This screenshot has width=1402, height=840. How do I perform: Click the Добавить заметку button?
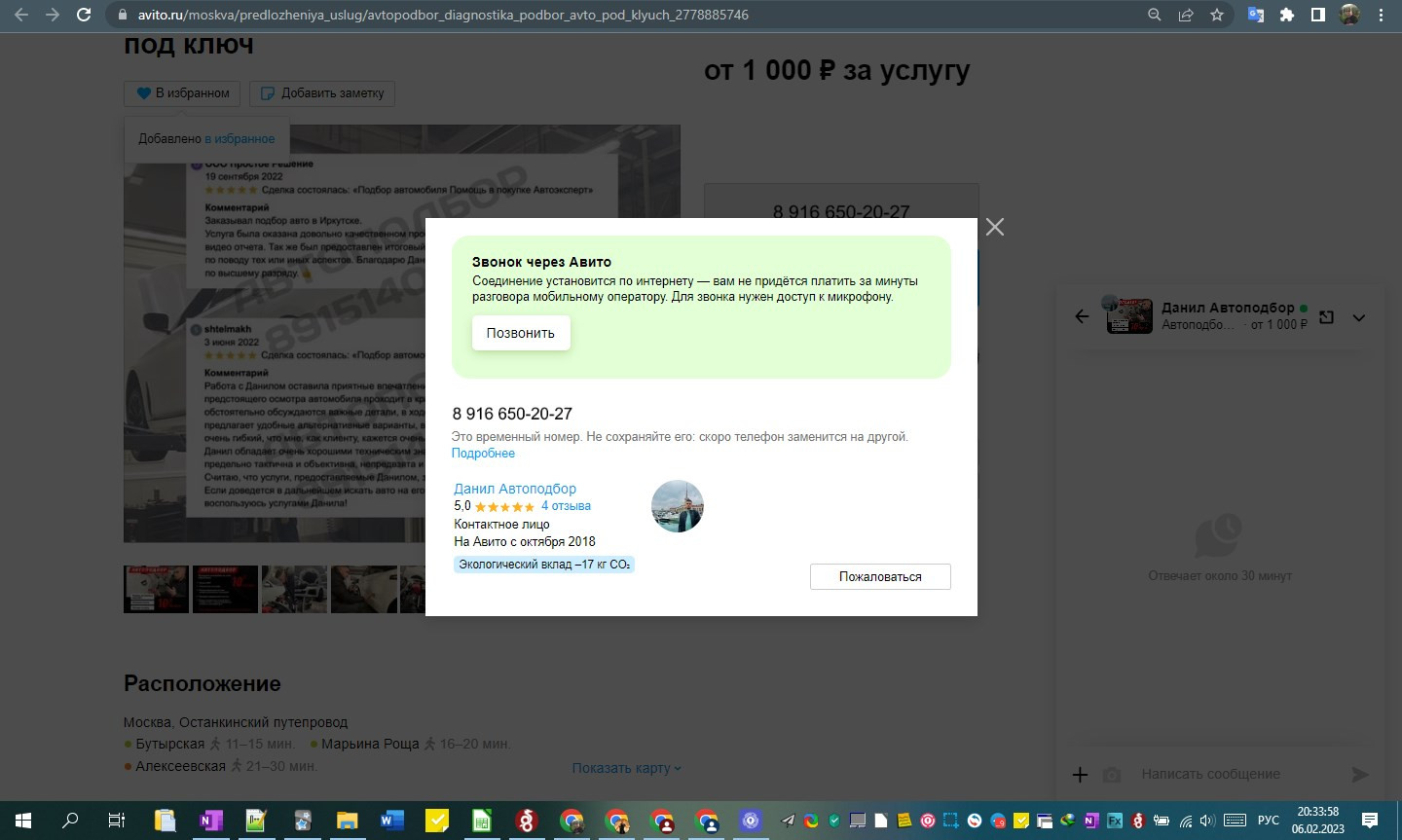[x=322, y=93]
